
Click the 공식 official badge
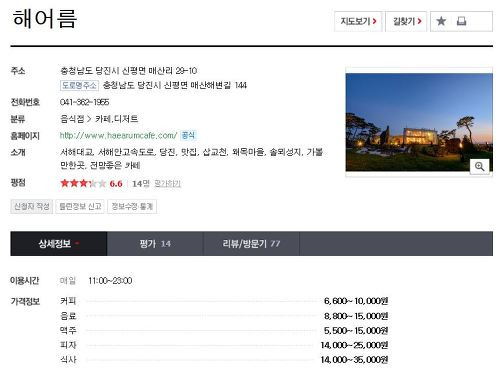(188, 135)
